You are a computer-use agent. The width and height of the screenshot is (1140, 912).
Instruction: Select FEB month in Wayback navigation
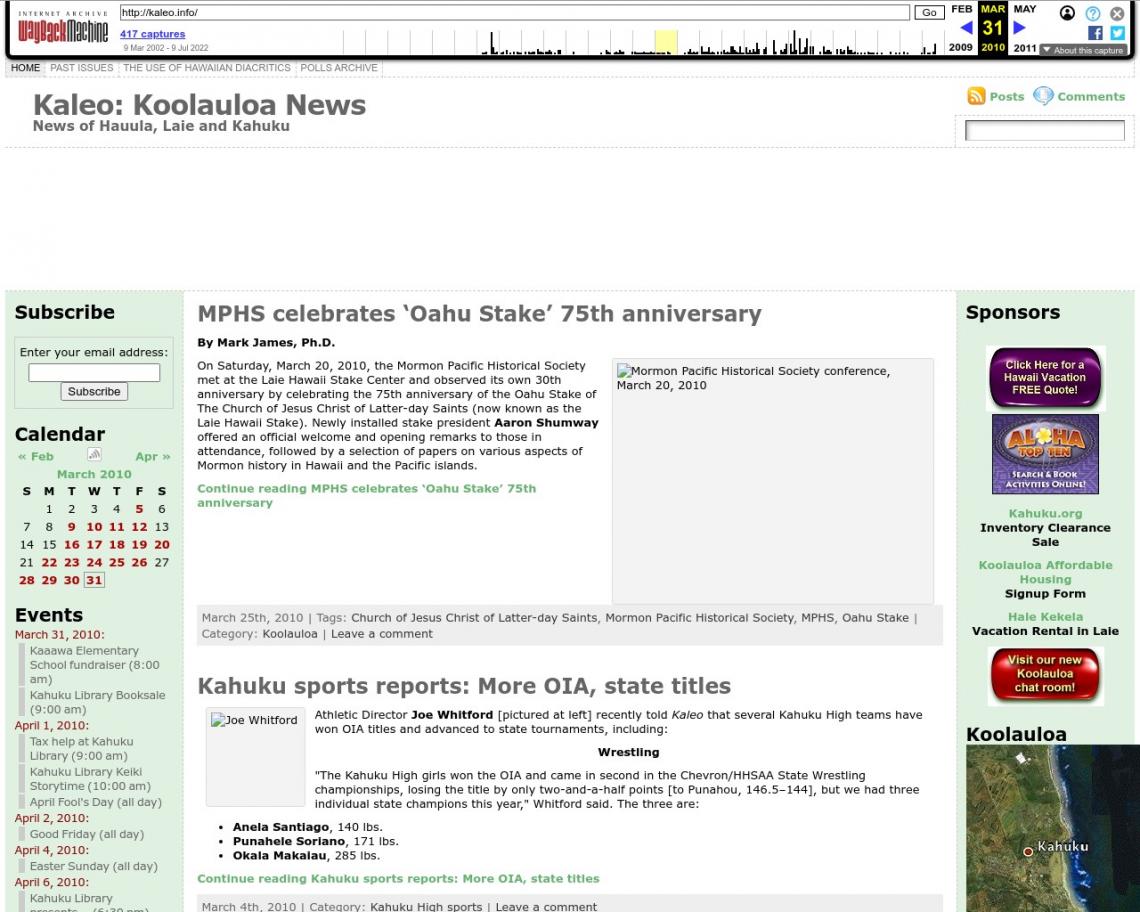click(x=961, y=9)
